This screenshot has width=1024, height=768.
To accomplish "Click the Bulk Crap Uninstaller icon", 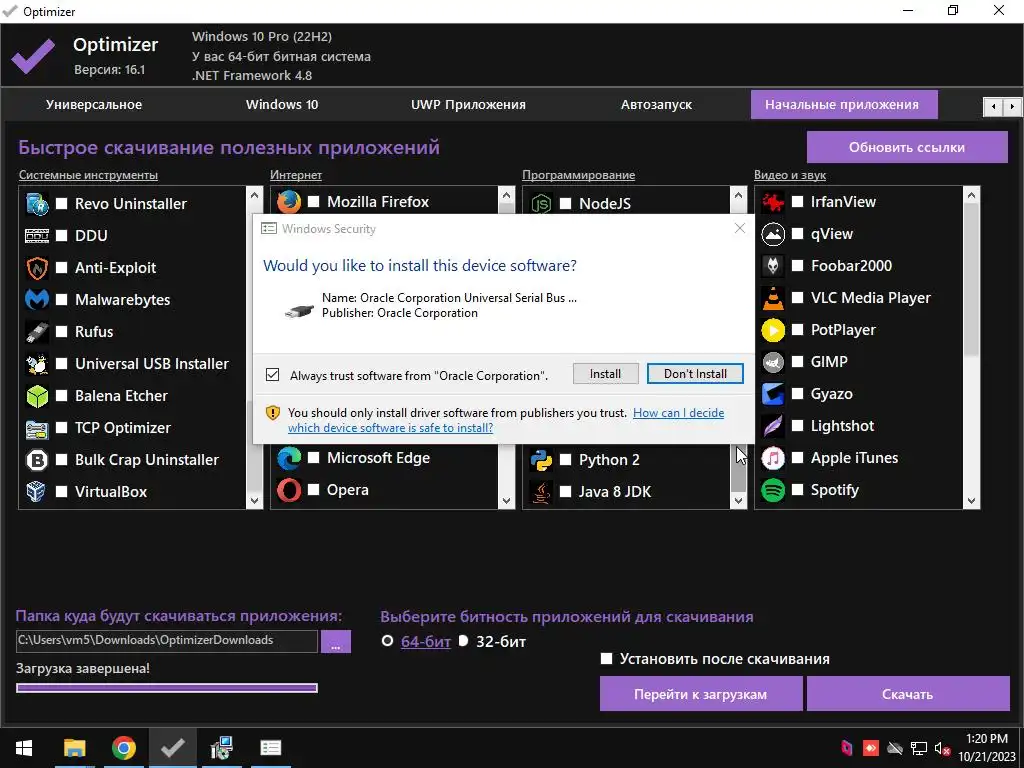I will click(x=37, y=460).
